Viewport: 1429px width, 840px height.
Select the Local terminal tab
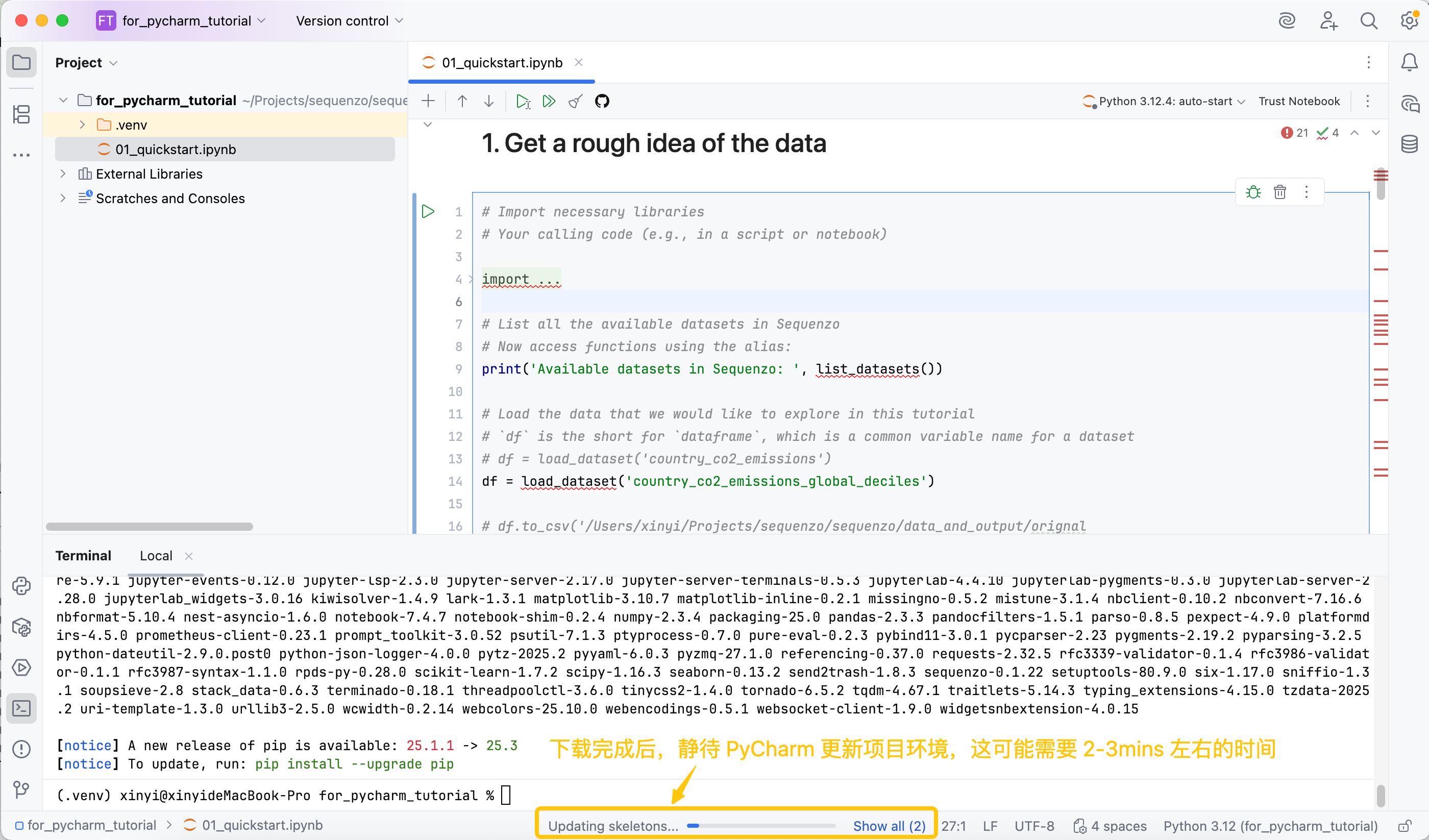click(x=156, y=556)
